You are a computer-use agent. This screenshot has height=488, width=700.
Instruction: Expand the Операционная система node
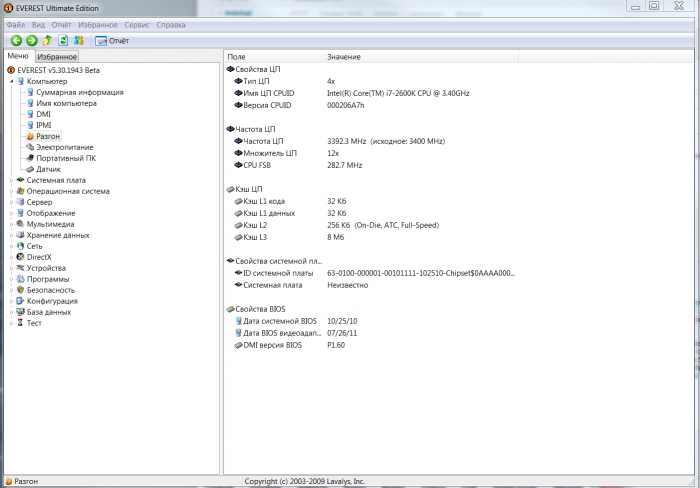pos(12,191)
